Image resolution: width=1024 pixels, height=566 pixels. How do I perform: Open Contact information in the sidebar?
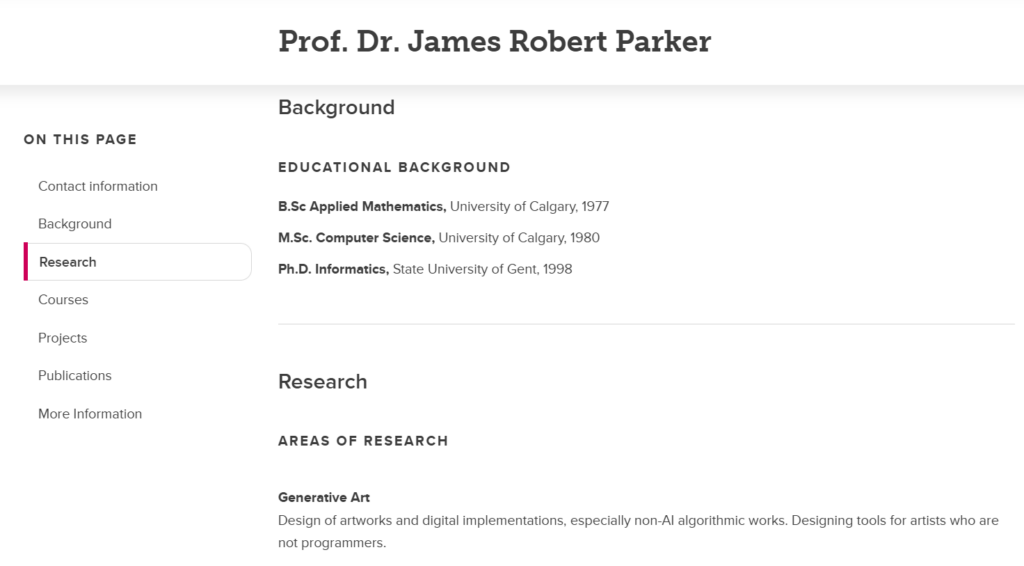click(98, 186)
